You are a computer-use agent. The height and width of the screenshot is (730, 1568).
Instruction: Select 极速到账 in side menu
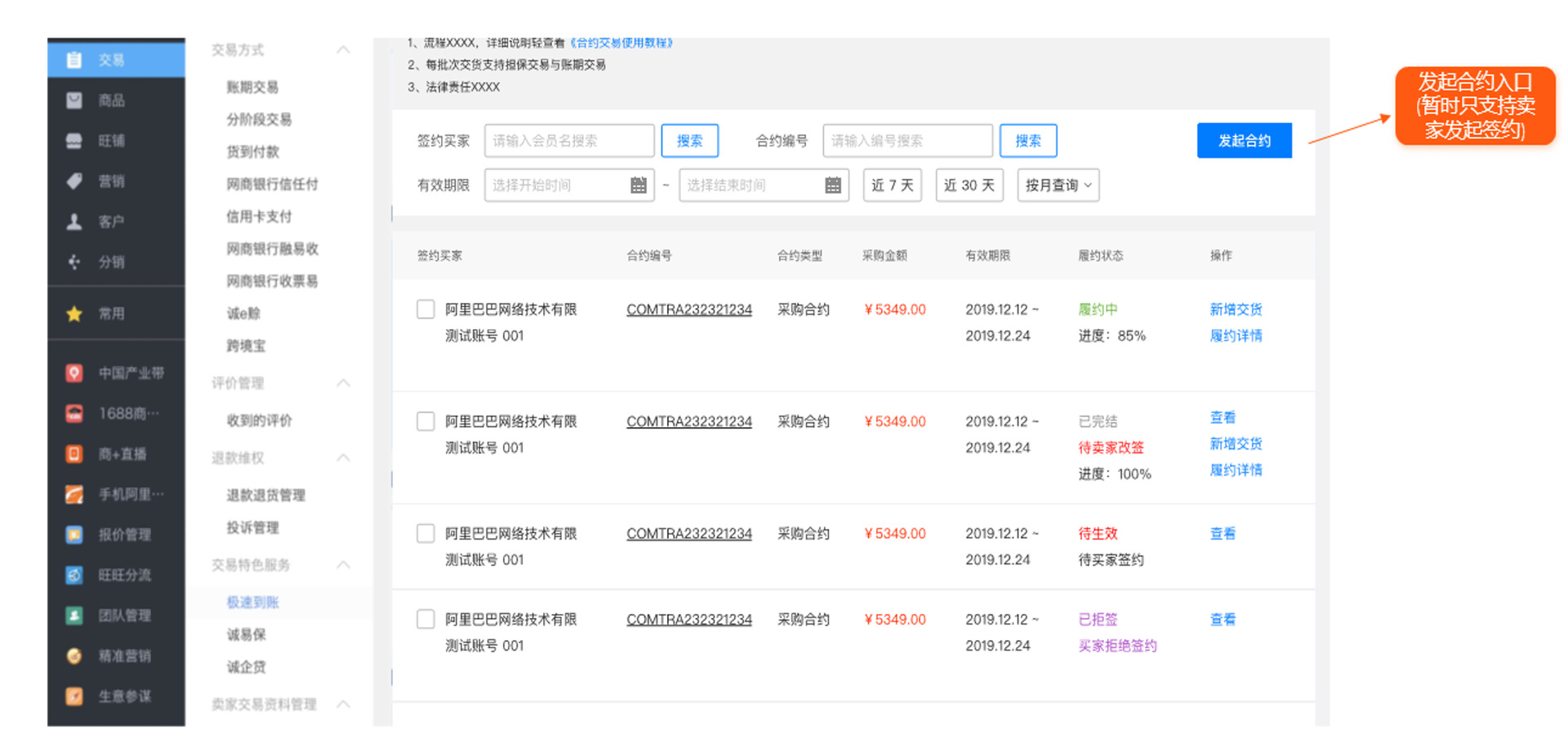[x=252, y=603]
